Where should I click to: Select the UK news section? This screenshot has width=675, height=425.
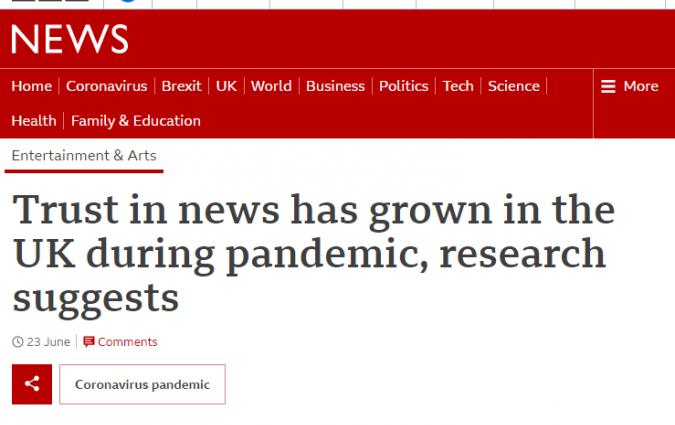[x=226, y=86]
